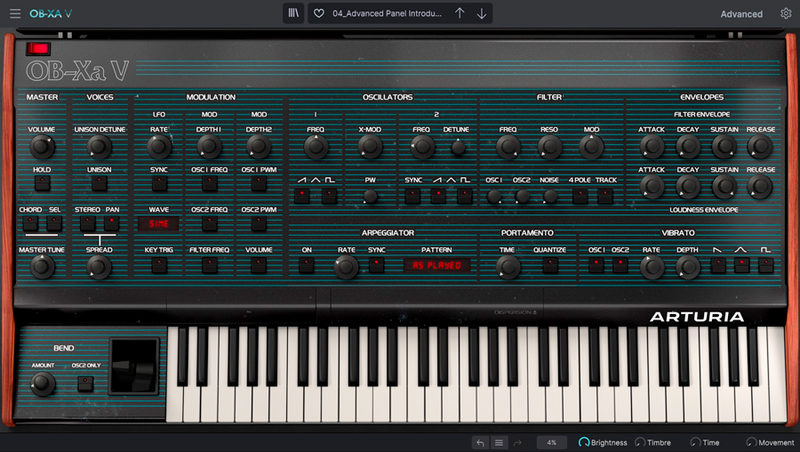Adjust the arpeggiator RATE knob
The width and height of the screenshot is (800, 452).
click(346, 266)
